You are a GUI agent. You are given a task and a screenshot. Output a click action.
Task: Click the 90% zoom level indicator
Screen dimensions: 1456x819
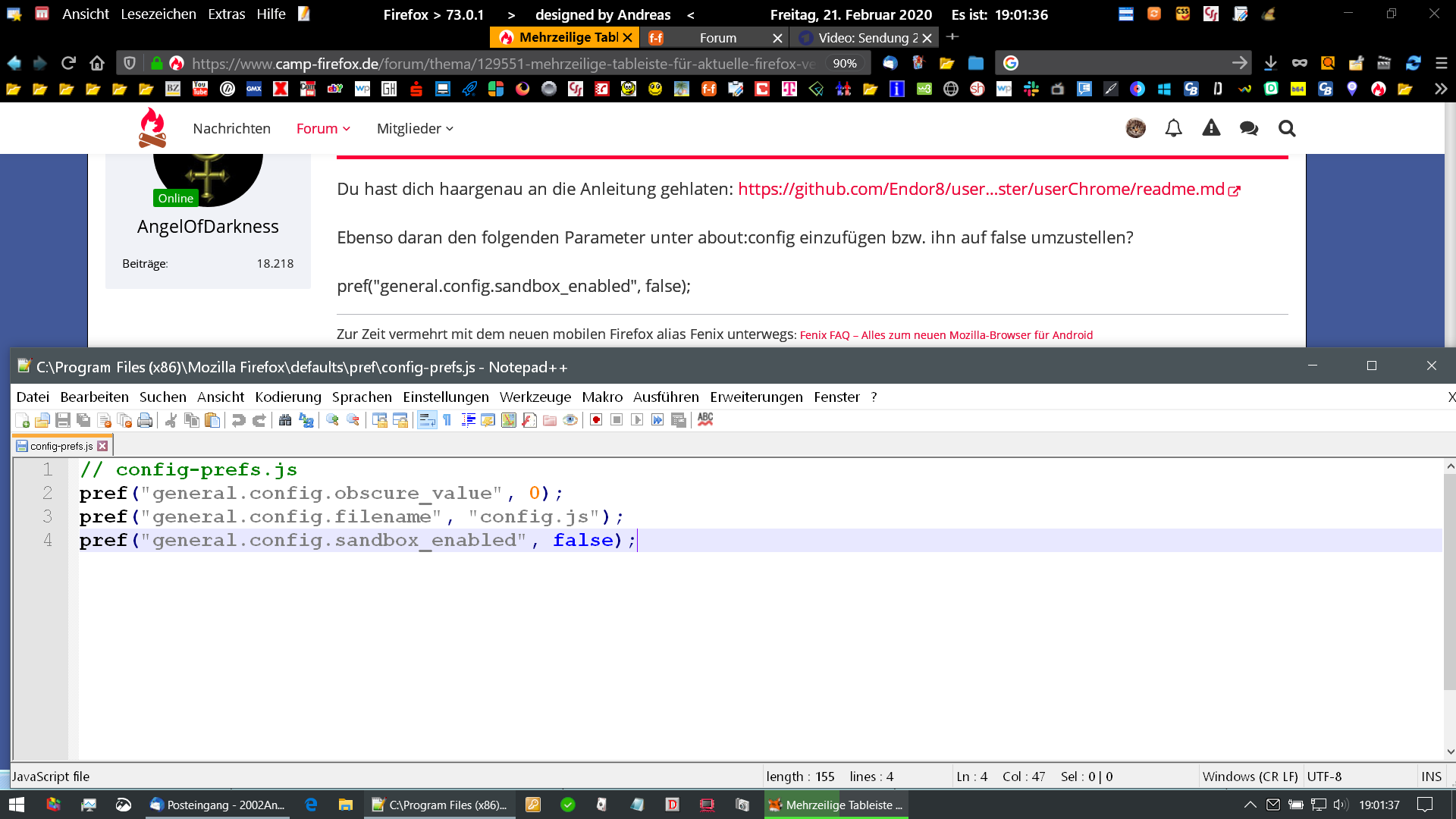coord(844,64)
